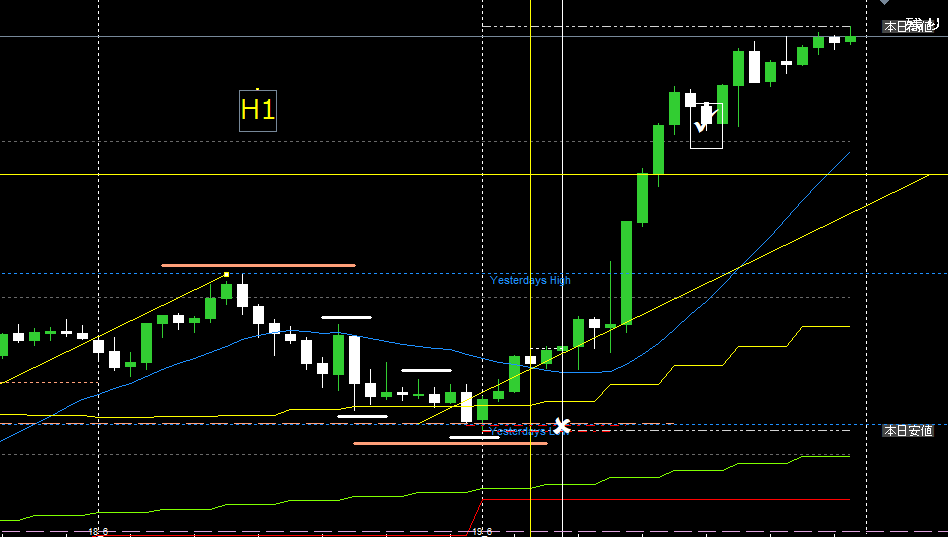Click the leftmost 18.6 date label
Viewport: 948px width, 538px height.
click(98, 532)
